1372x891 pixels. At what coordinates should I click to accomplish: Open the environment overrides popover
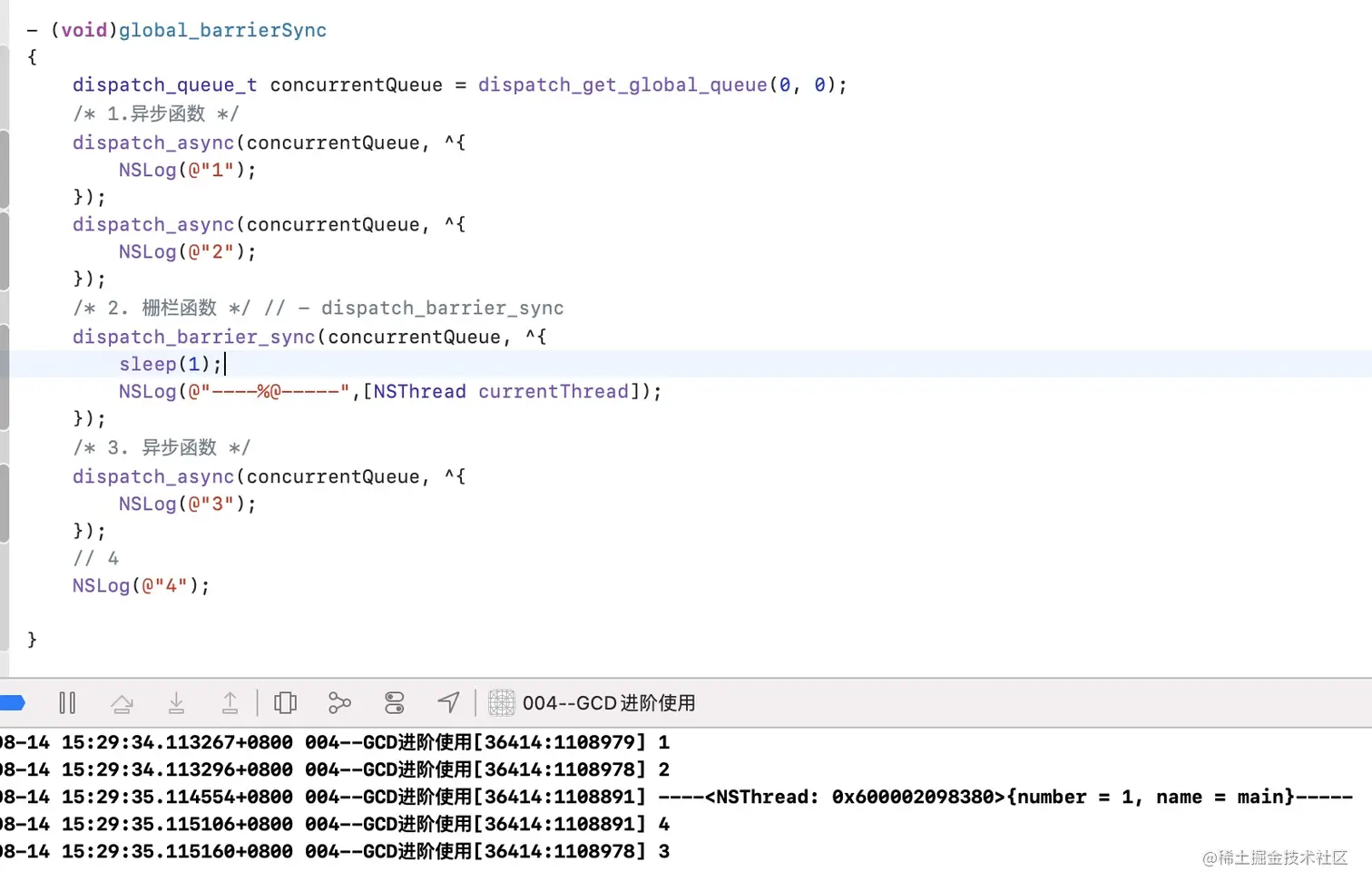(394, 703)
